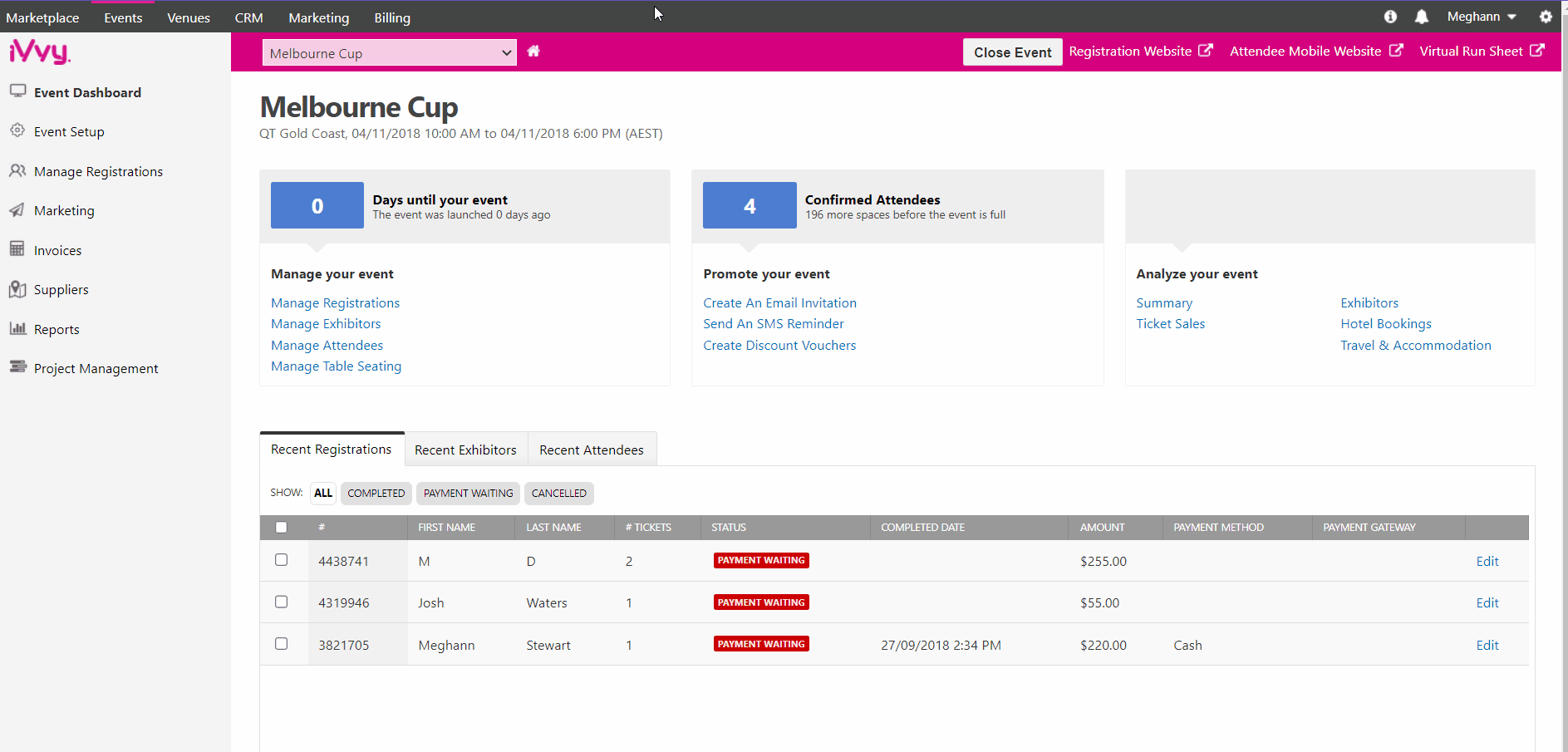This screenshot has height=752, width=1568.
Task: Click the Event Setup gear icon in sidebar
Action: pyautogui.click(x=17, y=130)
